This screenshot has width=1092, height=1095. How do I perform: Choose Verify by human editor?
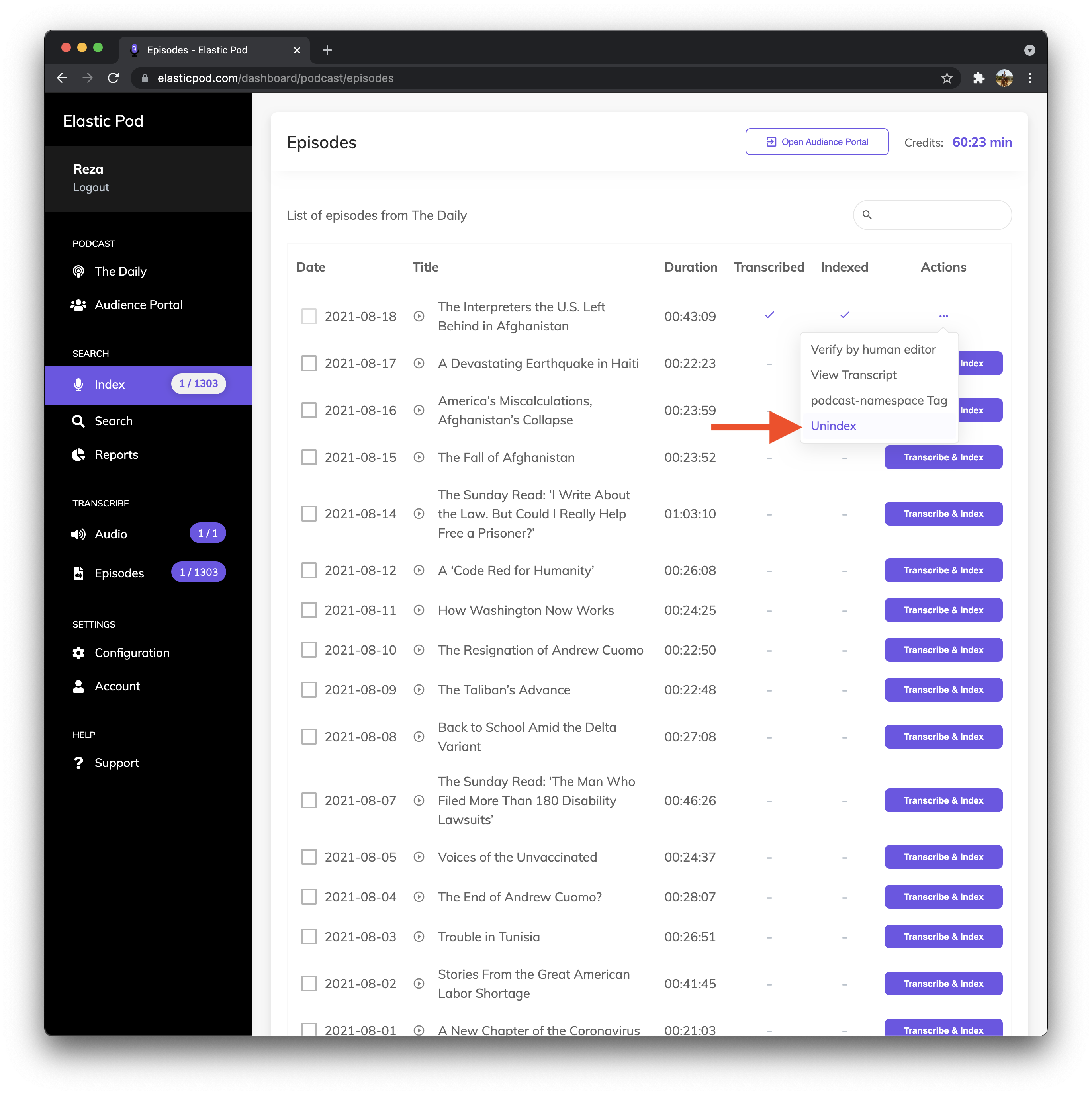[x=873, y=350]
